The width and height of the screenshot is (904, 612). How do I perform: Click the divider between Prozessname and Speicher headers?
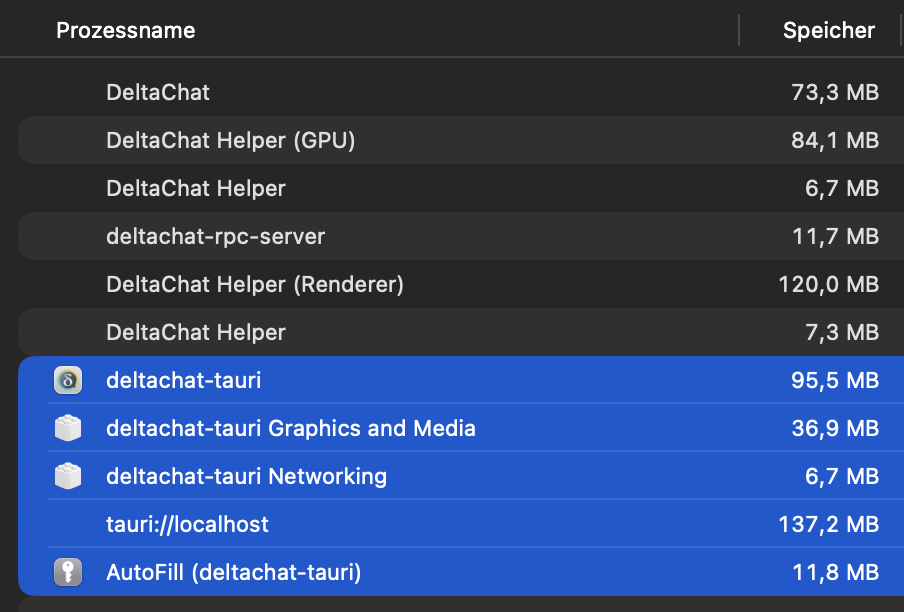click(739, 30)
